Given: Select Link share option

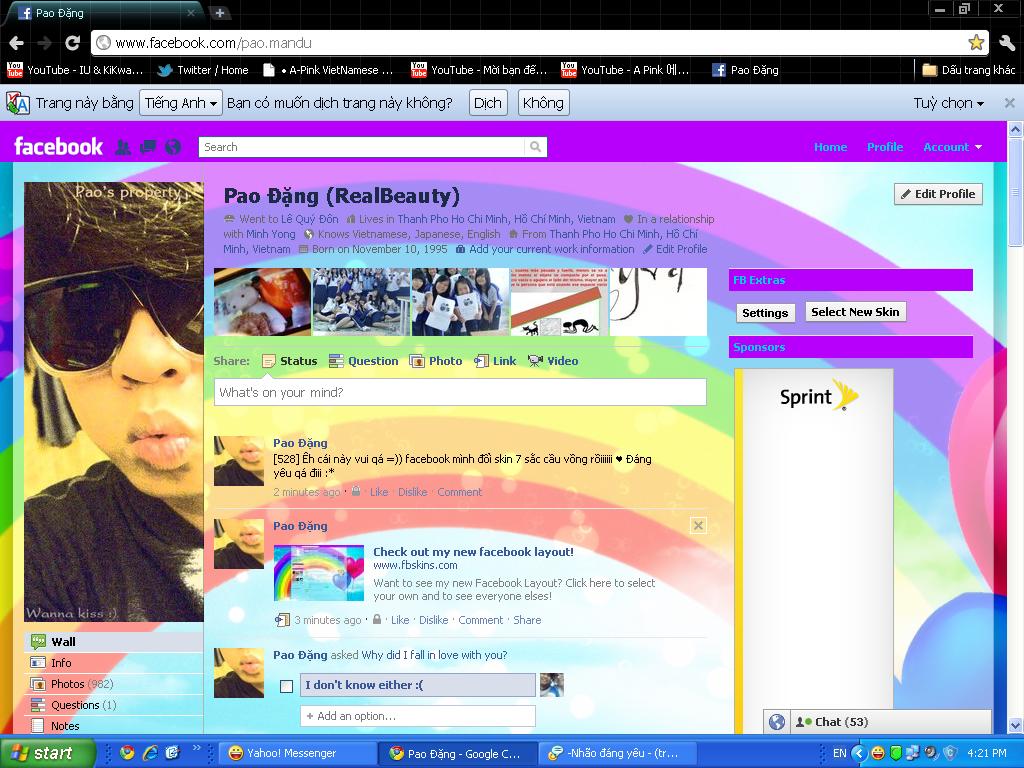Looking at the screenshot, I should point(495,361).
